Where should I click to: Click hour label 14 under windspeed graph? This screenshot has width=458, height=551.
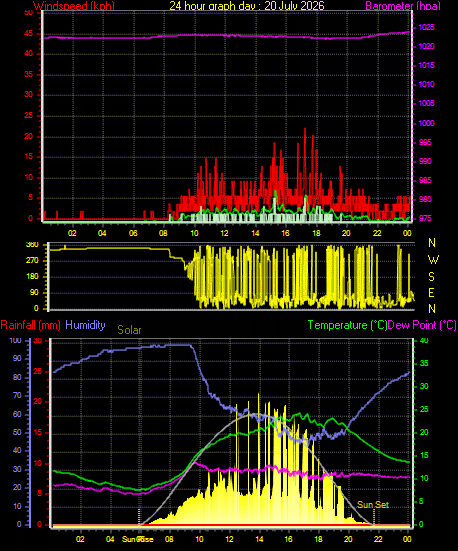point(255,233)
